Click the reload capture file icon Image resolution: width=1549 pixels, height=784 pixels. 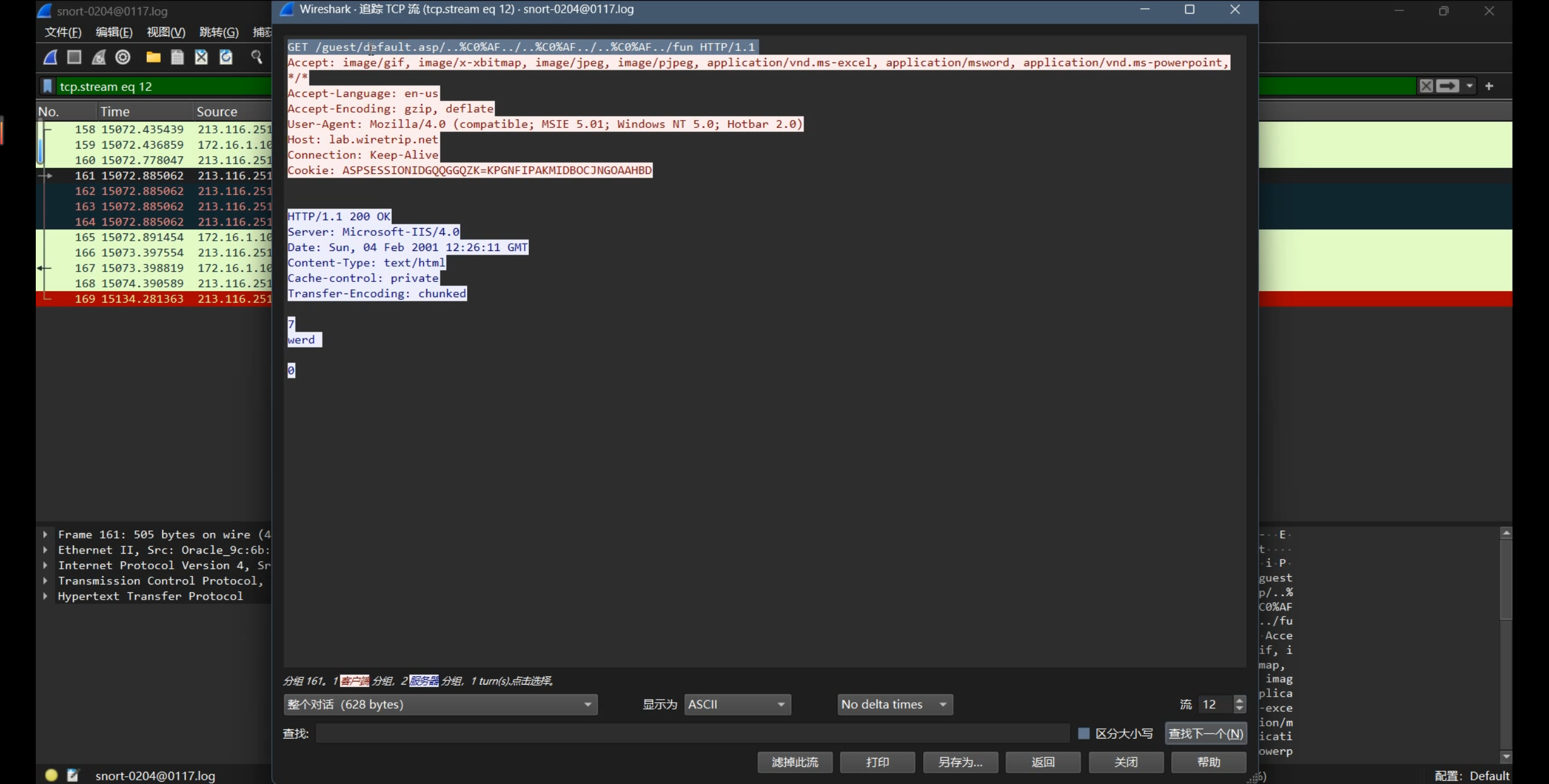click(226, 57)
